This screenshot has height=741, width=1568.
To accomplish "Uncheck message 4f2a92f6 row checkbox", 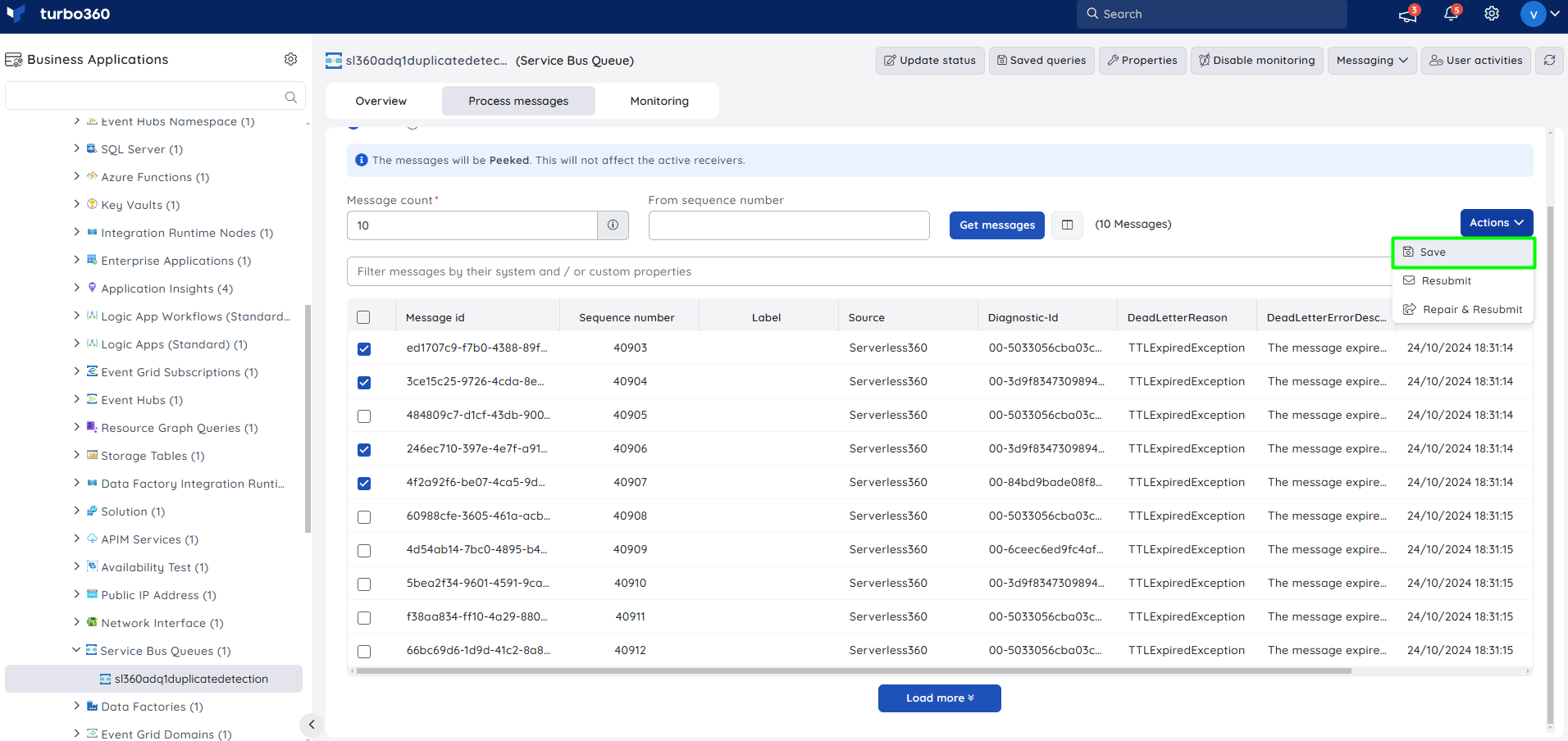I will point(364,483).
